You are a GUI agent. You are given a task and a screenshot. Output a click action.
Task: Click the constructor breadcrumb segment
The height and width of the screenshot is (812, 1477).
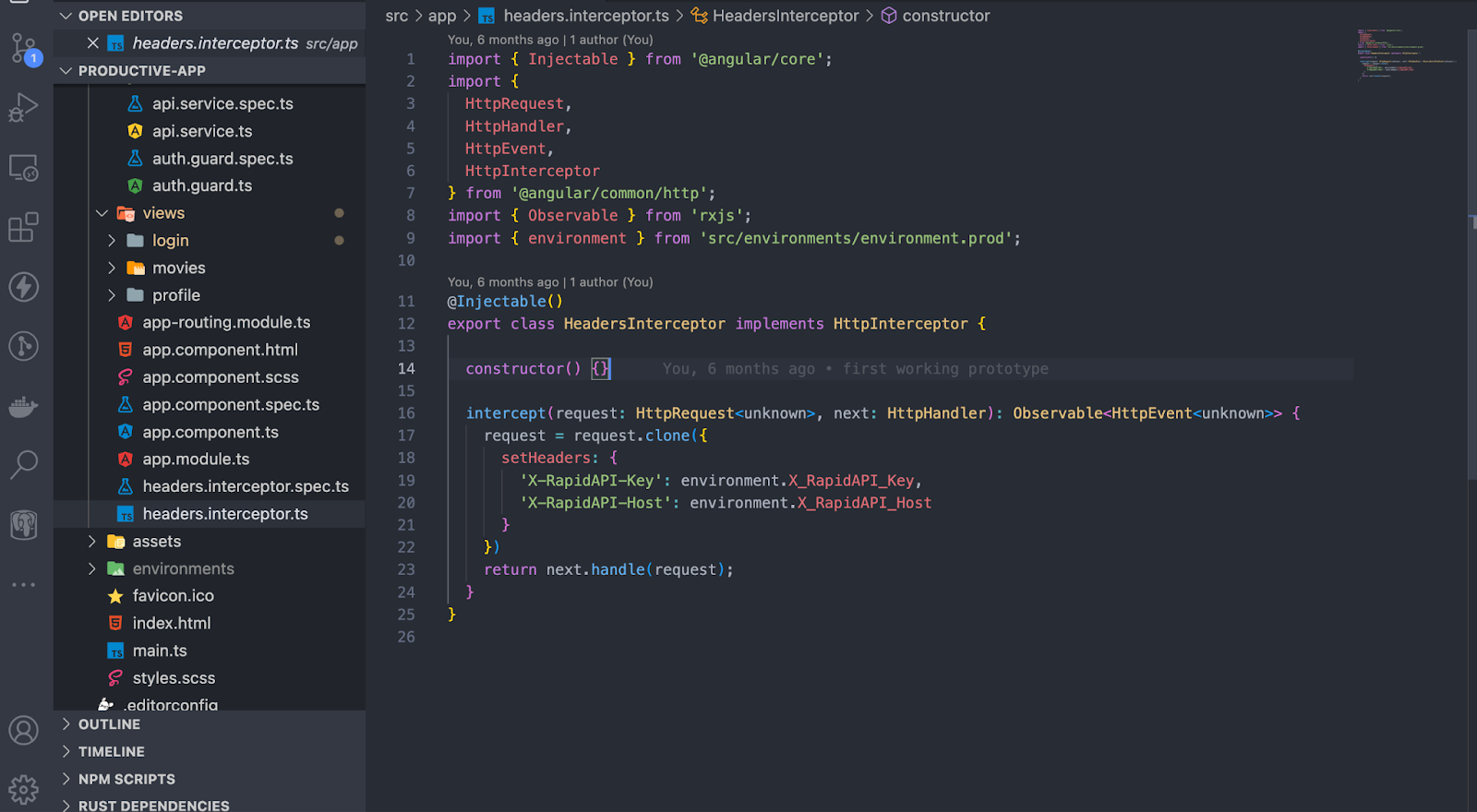[946, 16]
